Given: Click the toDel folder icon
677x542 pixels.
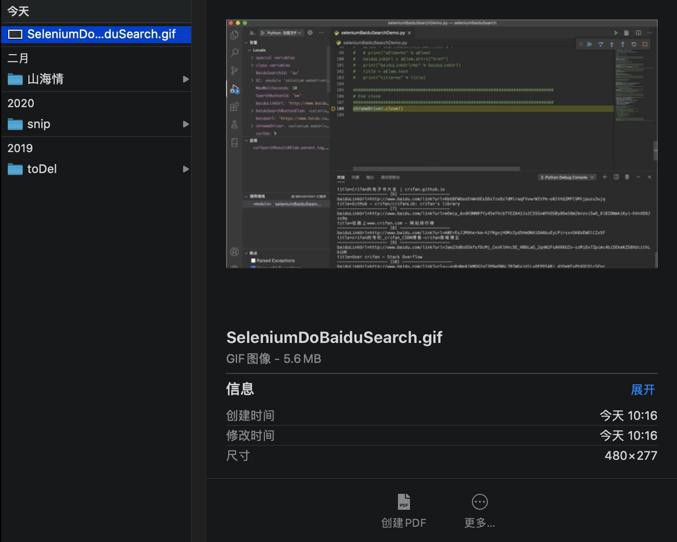Looking at the screenshot, I should [15, 169].
